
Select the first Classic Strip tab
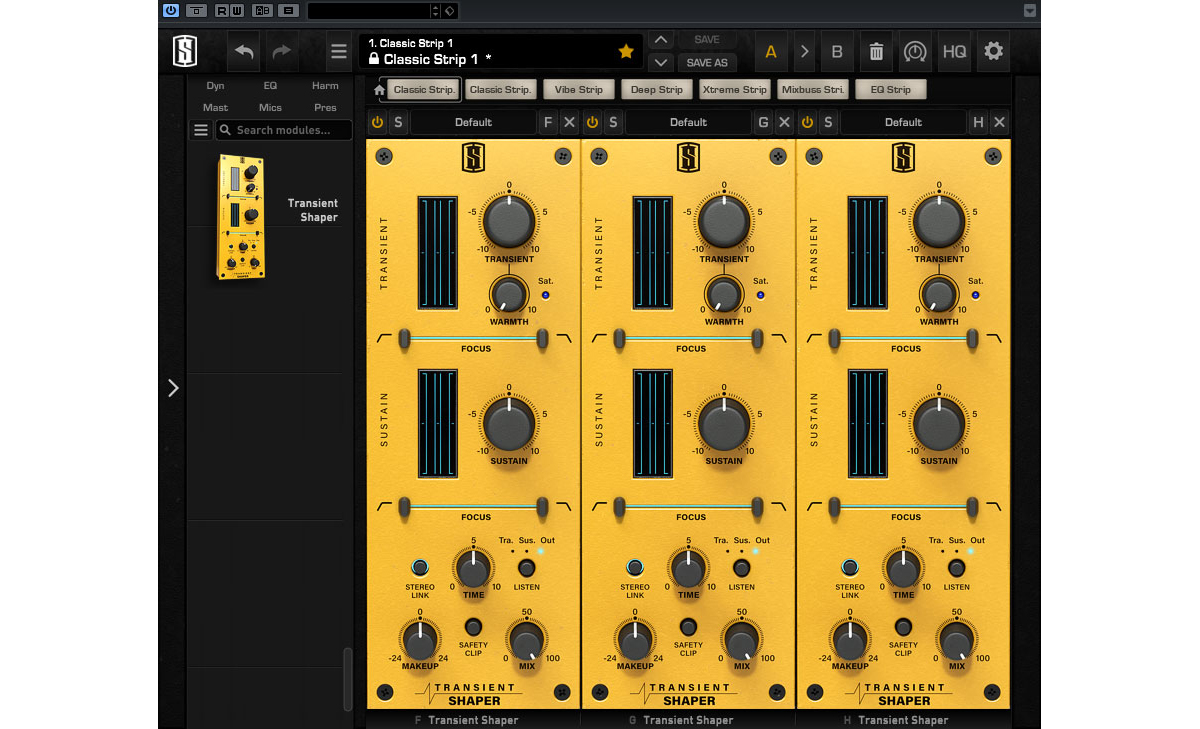click(x=424, y=90)
